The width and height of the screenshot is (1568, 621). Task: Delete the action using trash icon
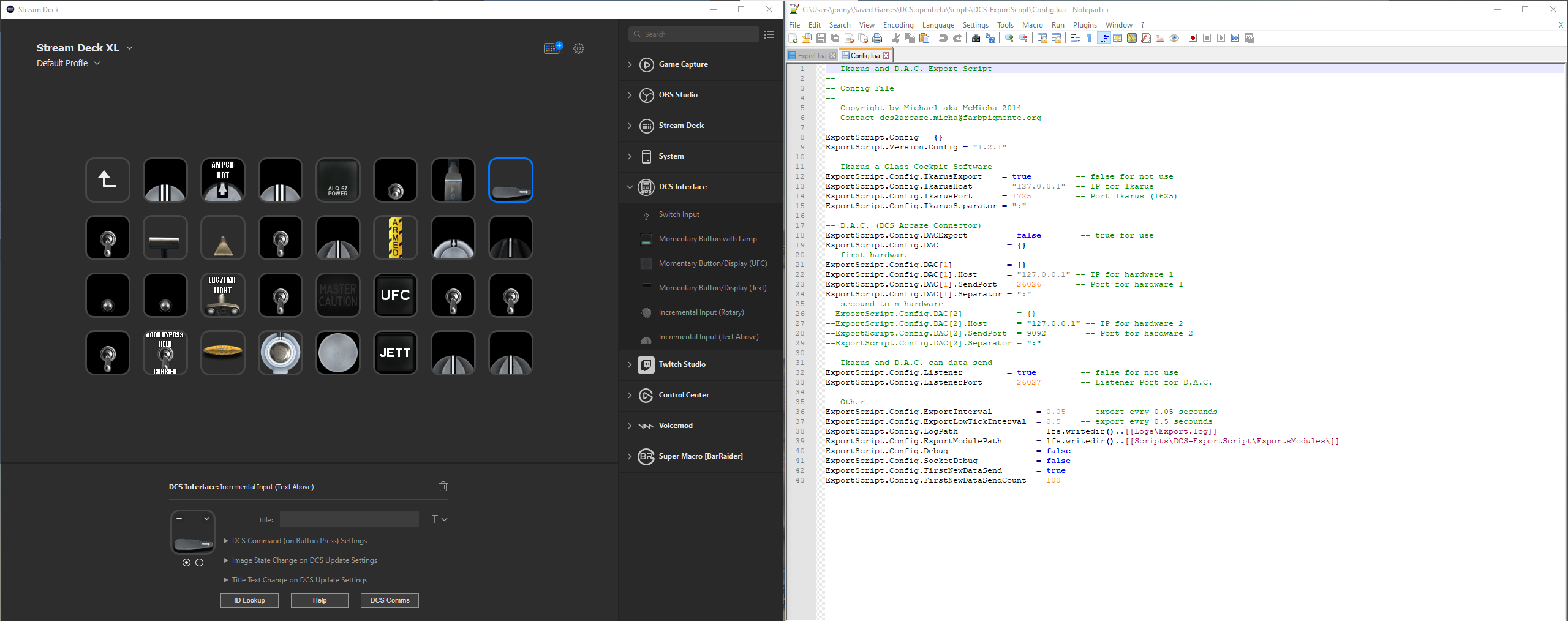point(443,486)
